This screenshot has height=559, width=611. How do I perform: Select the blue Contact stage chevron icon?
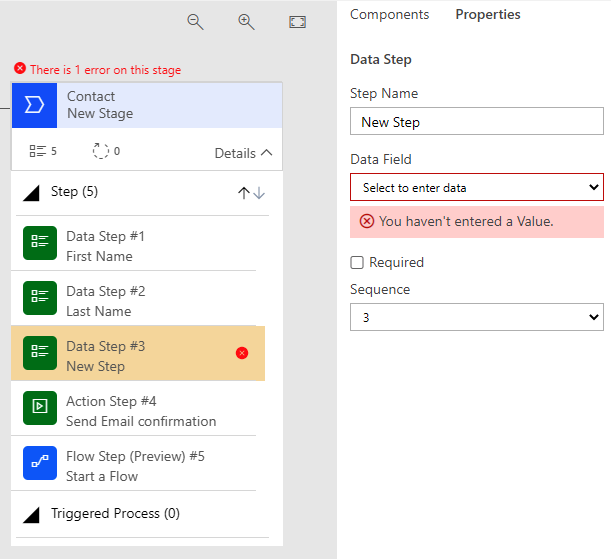click(x=34, y=105)
